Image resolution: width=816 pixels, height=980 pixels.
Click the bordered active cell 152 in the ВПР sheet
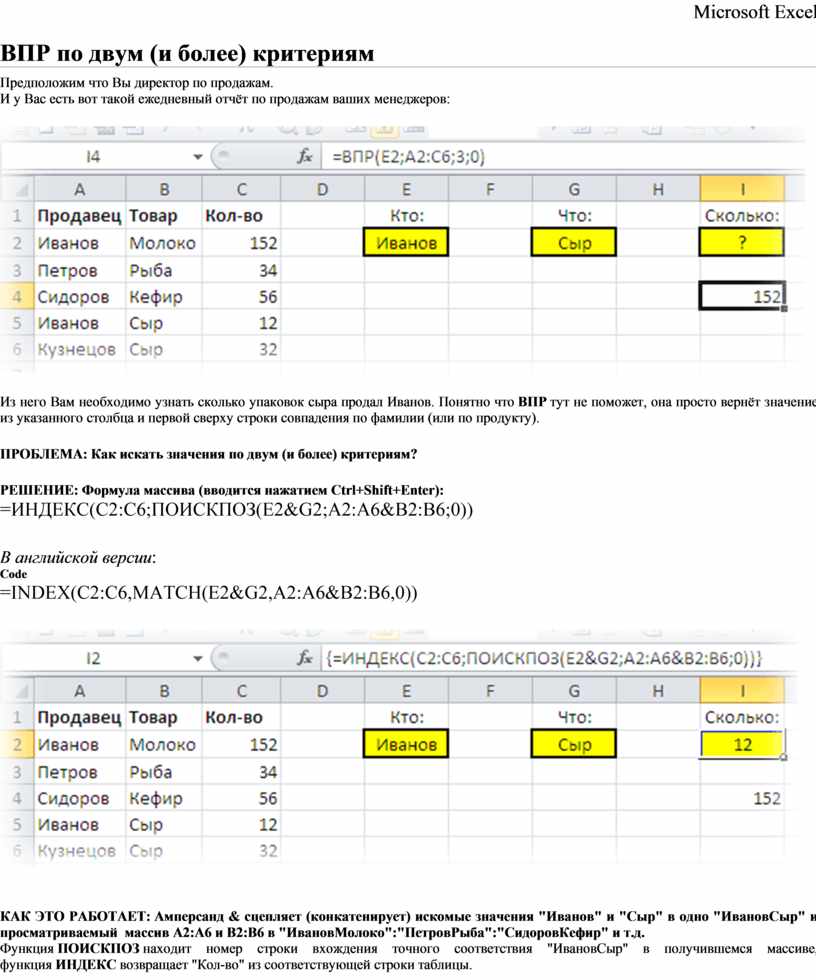742,296
